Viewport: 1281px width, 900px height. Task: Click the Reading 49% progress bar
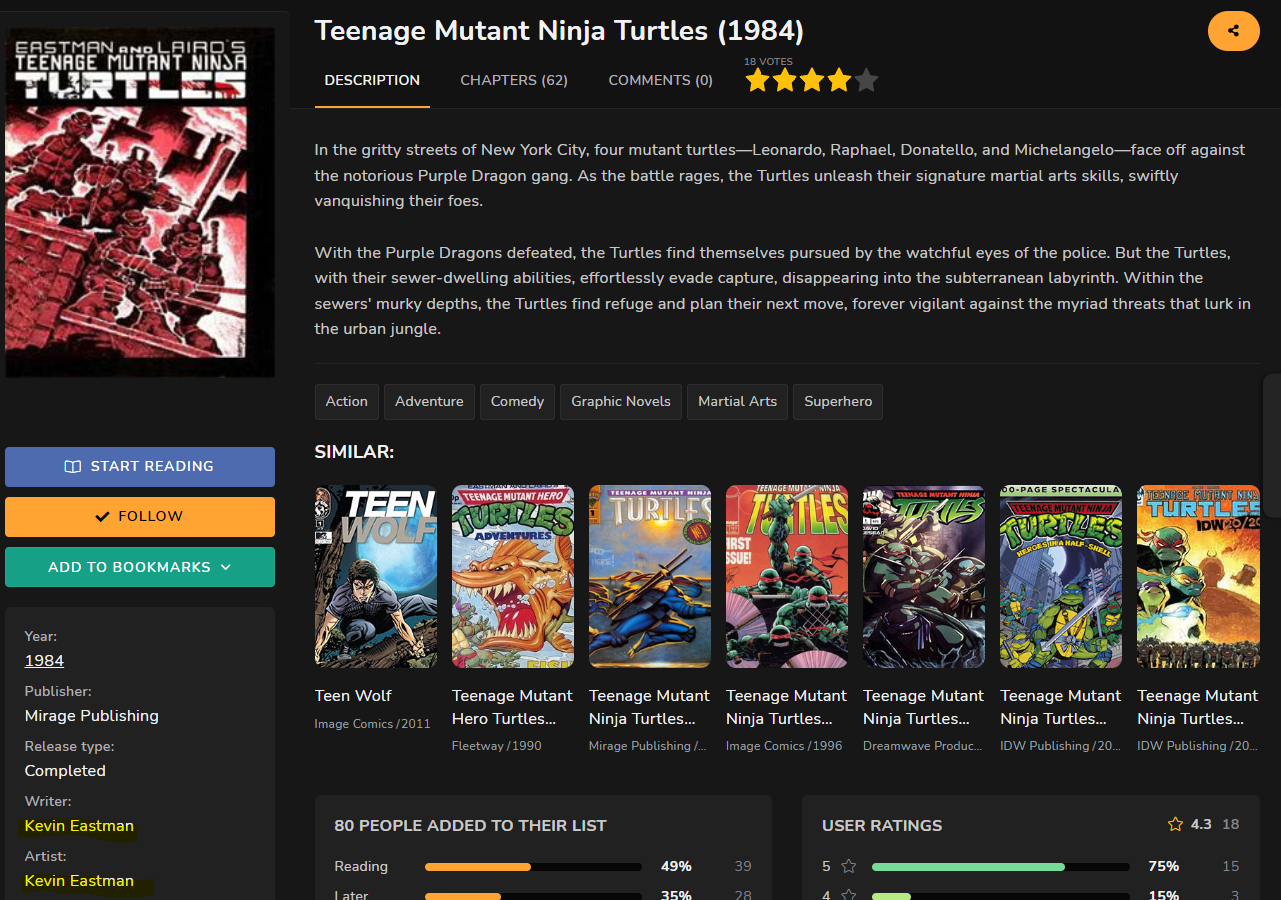533,867
